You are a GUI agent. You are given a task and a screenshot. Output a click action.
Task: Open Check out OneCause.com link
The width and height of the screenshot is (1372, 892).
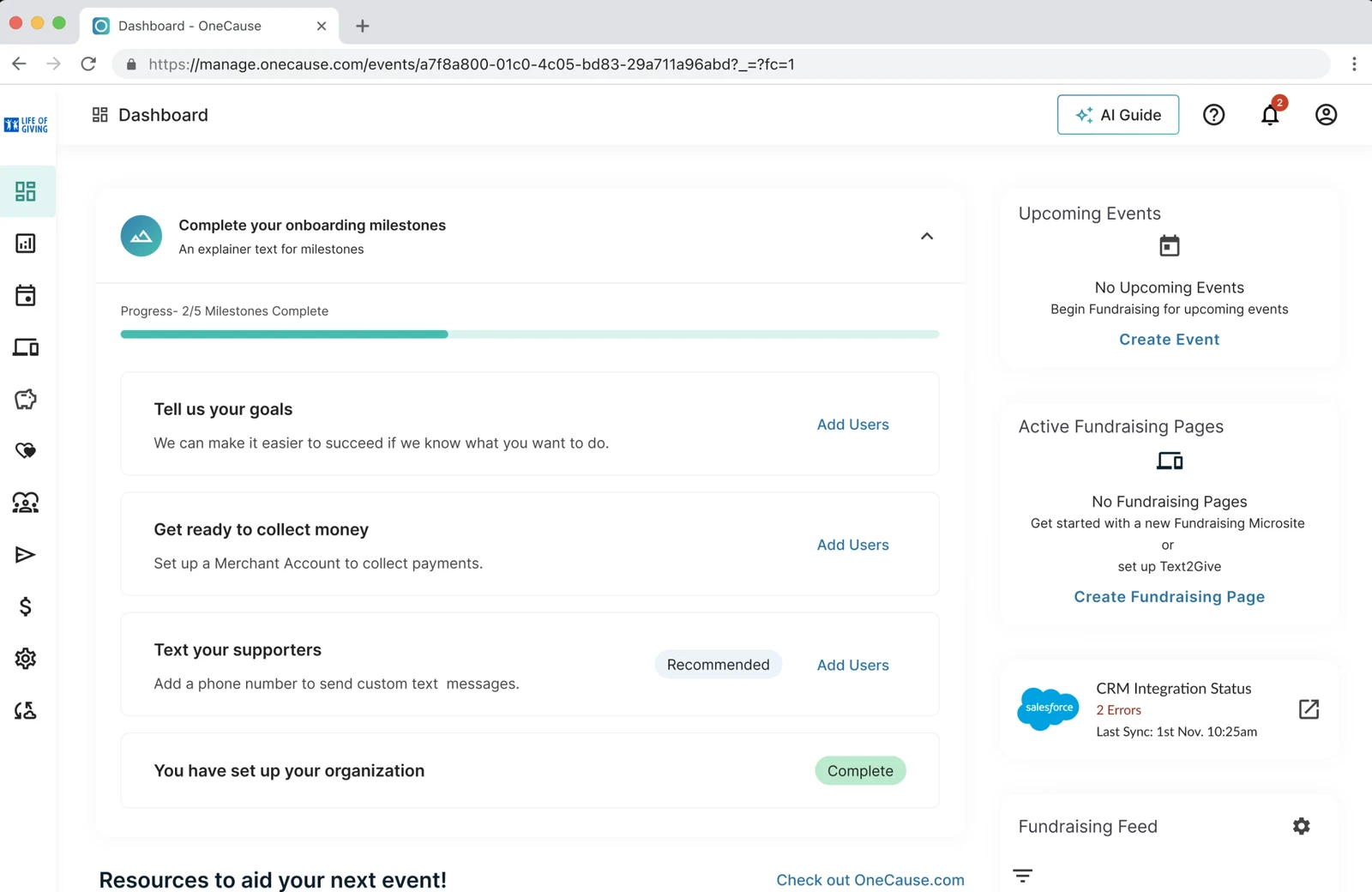(870, 880)
